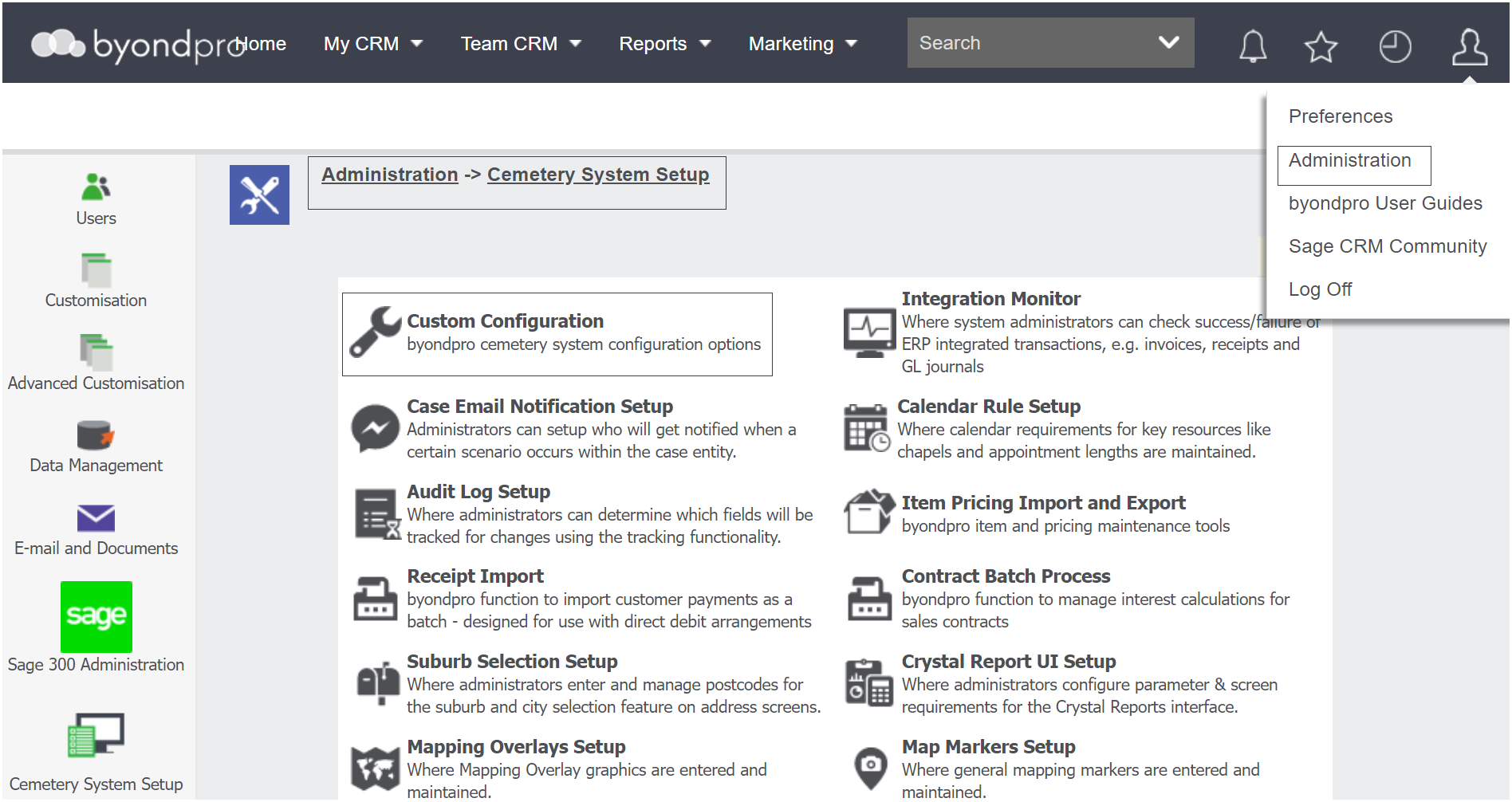1512x802 pixels.
Task: Click the Data Management label
Action: click(96, 466)
